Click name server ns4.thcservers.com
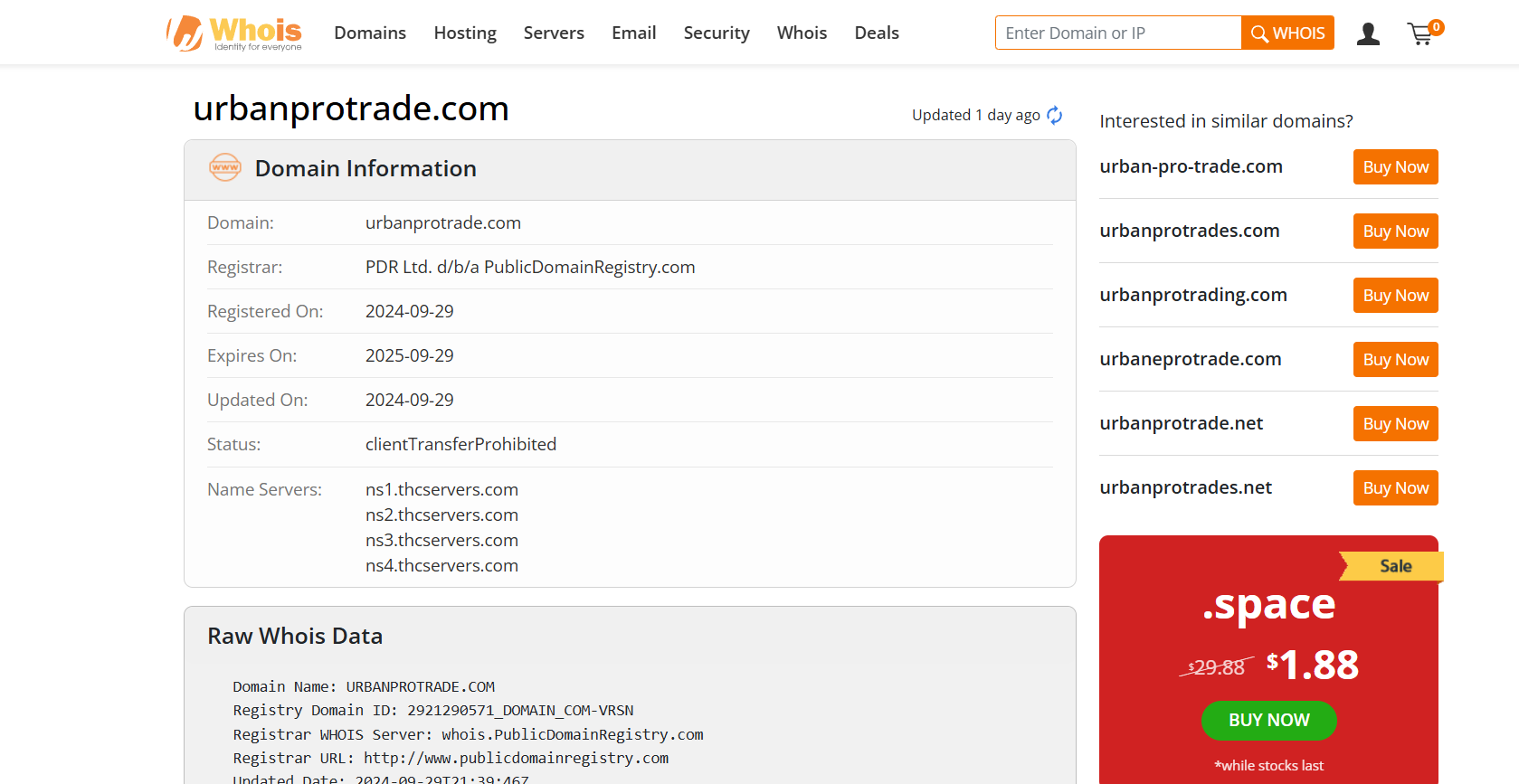1519x784 pixels. [441, 565]
